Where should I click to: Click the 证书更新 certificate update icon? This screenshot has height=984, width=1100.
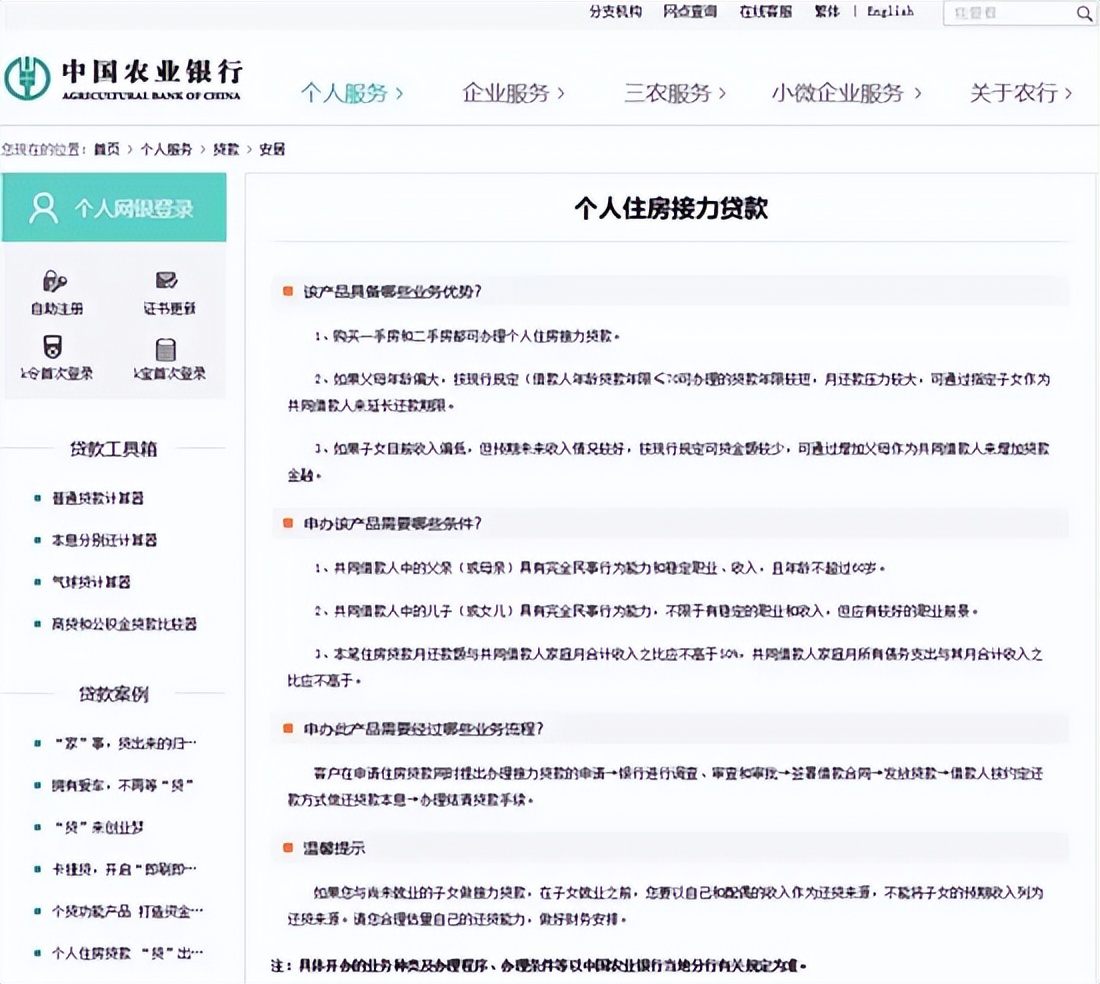coord(165,281)
